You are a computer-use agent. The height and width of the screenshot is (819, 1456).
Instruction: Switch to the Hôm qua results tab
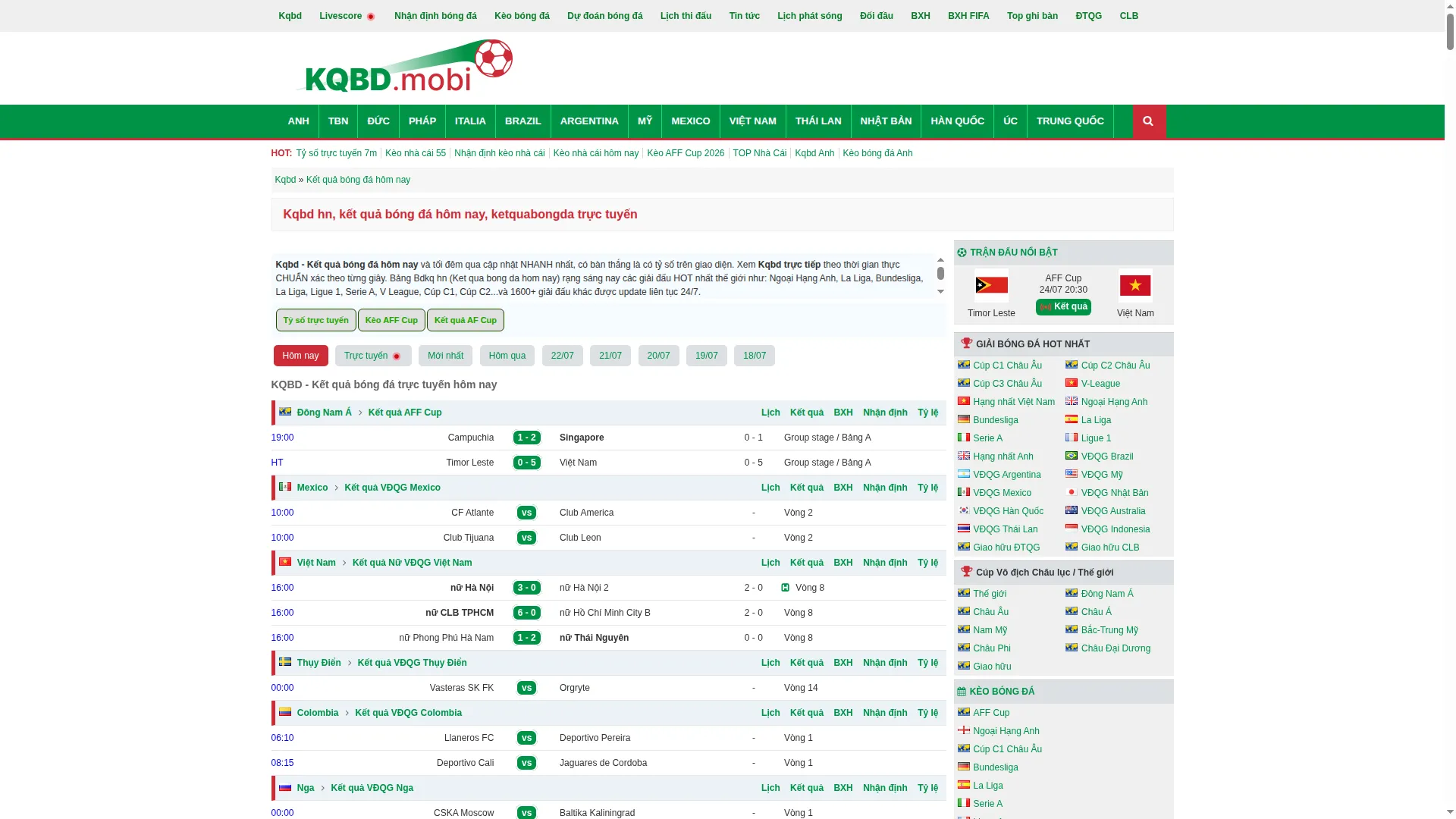click(507, 356)
